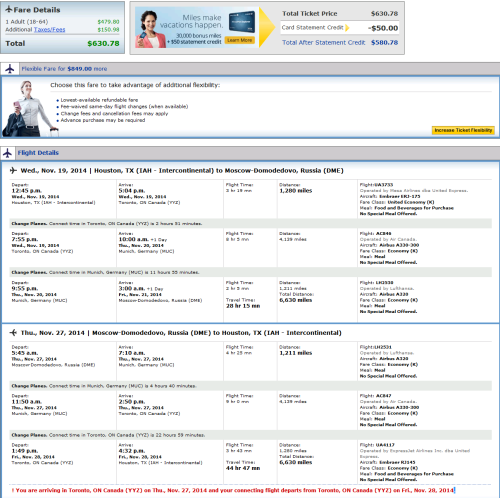Click the red Toronto connection warning message

[233, 490]
